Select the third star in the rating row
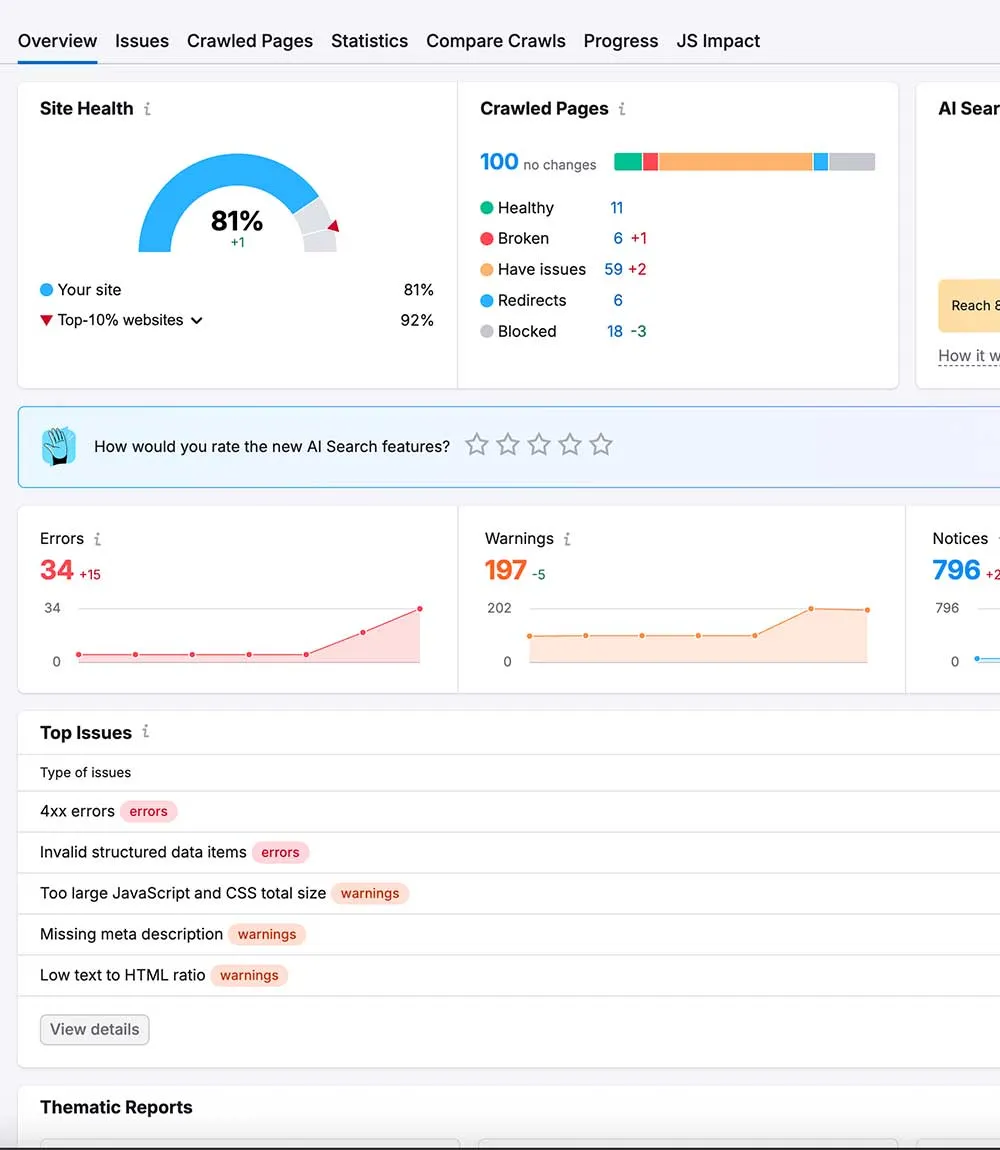This screenshot has height=1150, width=1000. pos(539,444)
